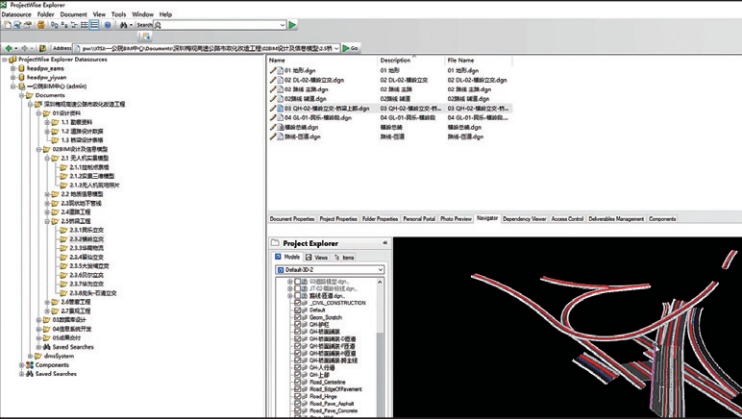Screen dimensions: 742x419
Task: Click the green run-search arrow beside Search box
Action: pos(292,25)
